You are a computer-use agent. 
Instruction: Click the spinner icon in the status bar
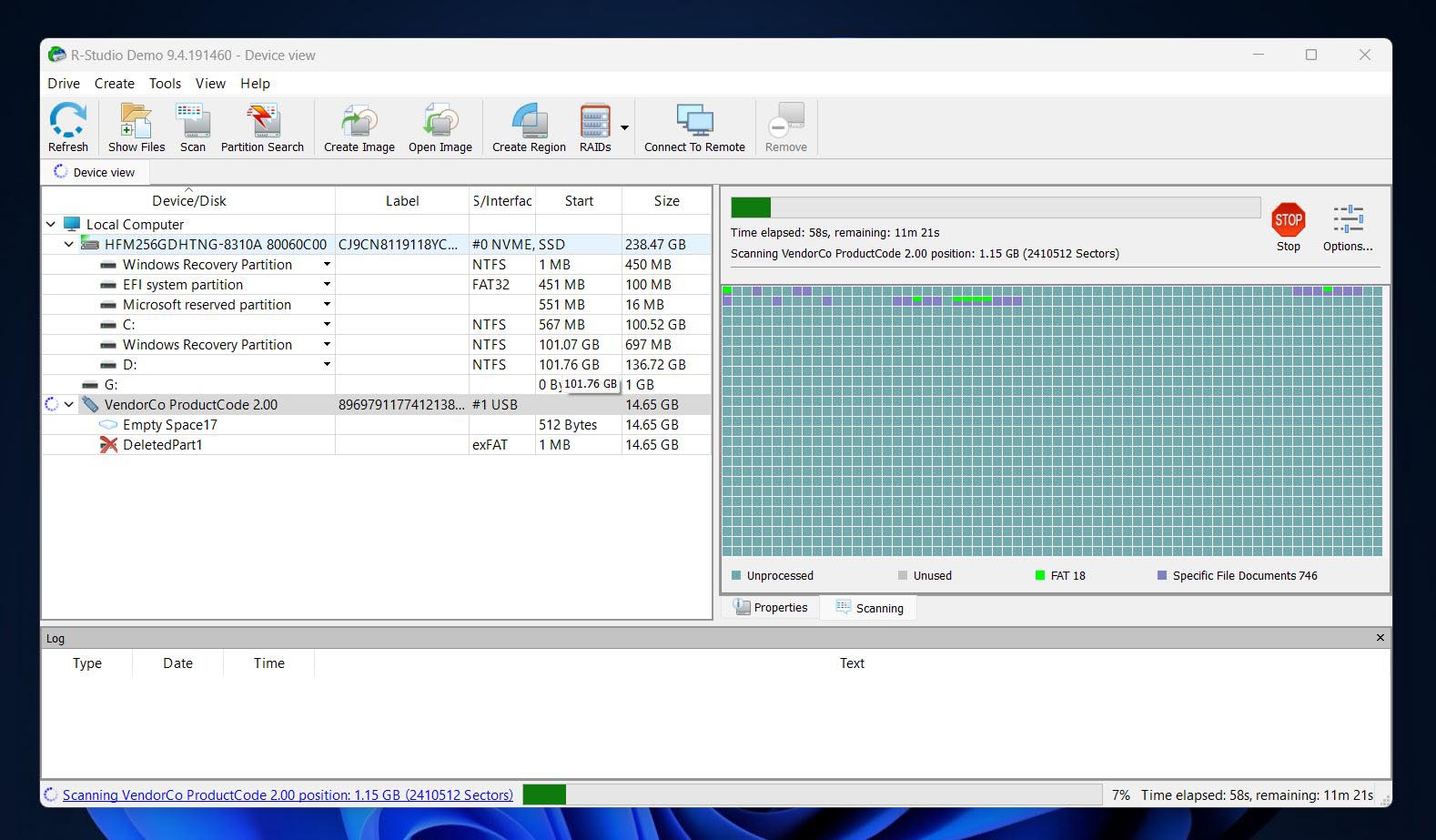pos(51,794)
